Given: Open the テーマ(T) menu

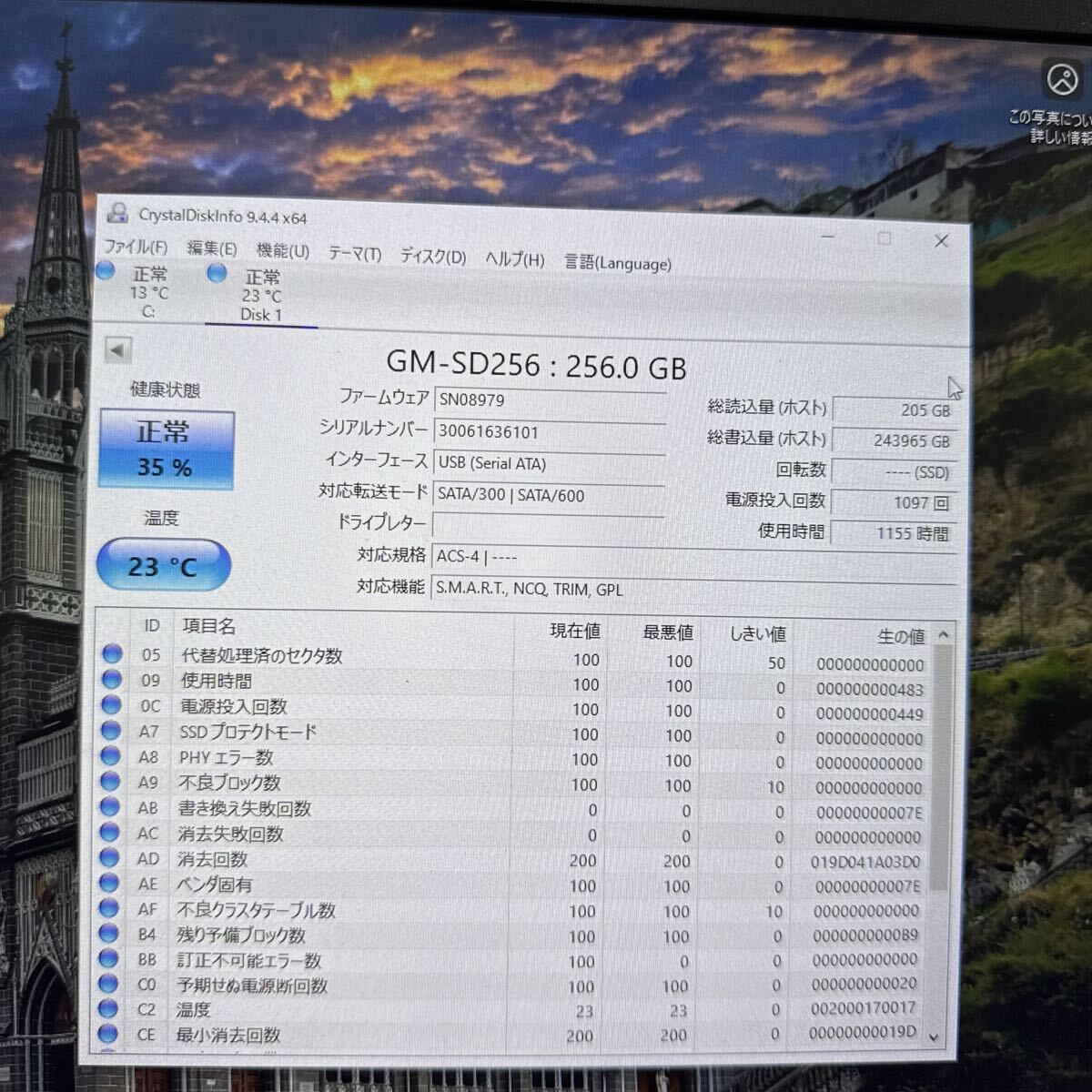Looking at the screenshot, I should (x=354, y=255).
